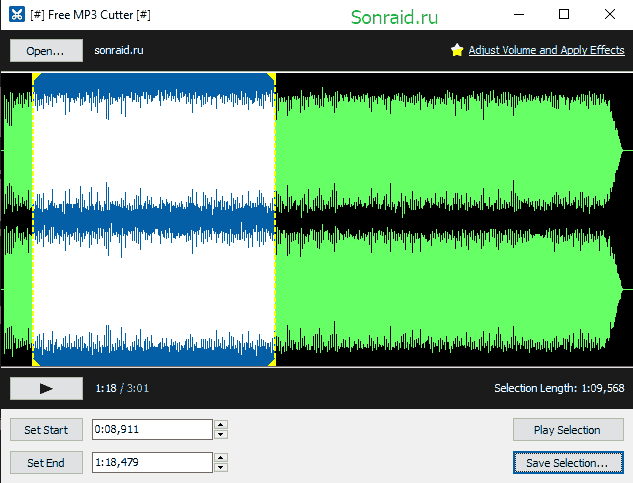Click the Play Selection button
The height and width of the screenshot is (483, 633).
568,430
